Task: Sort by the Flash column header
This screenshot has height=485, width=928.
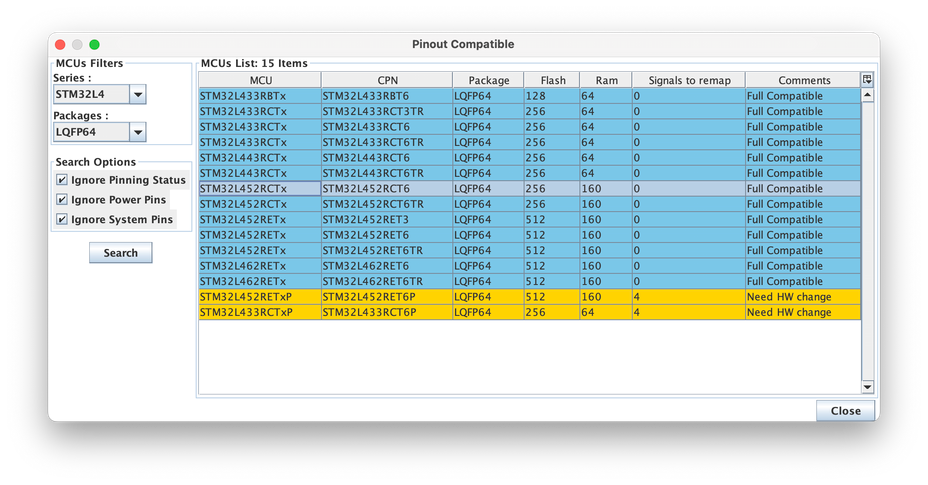Action: coord(552,80)
